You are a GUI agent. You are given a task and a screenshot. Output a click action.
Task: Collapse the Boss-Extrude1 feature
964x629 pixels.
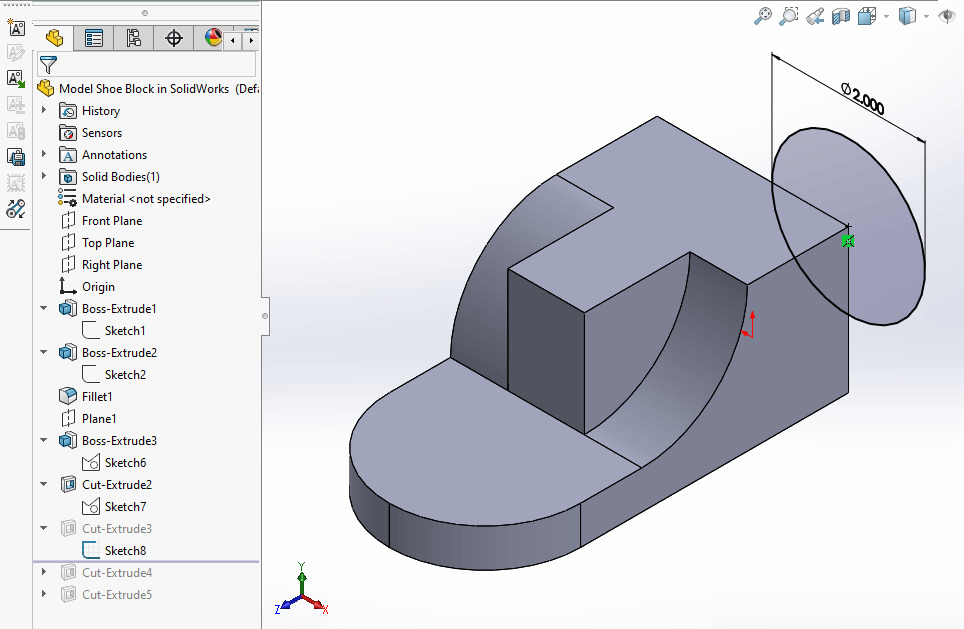pos(44,309)
